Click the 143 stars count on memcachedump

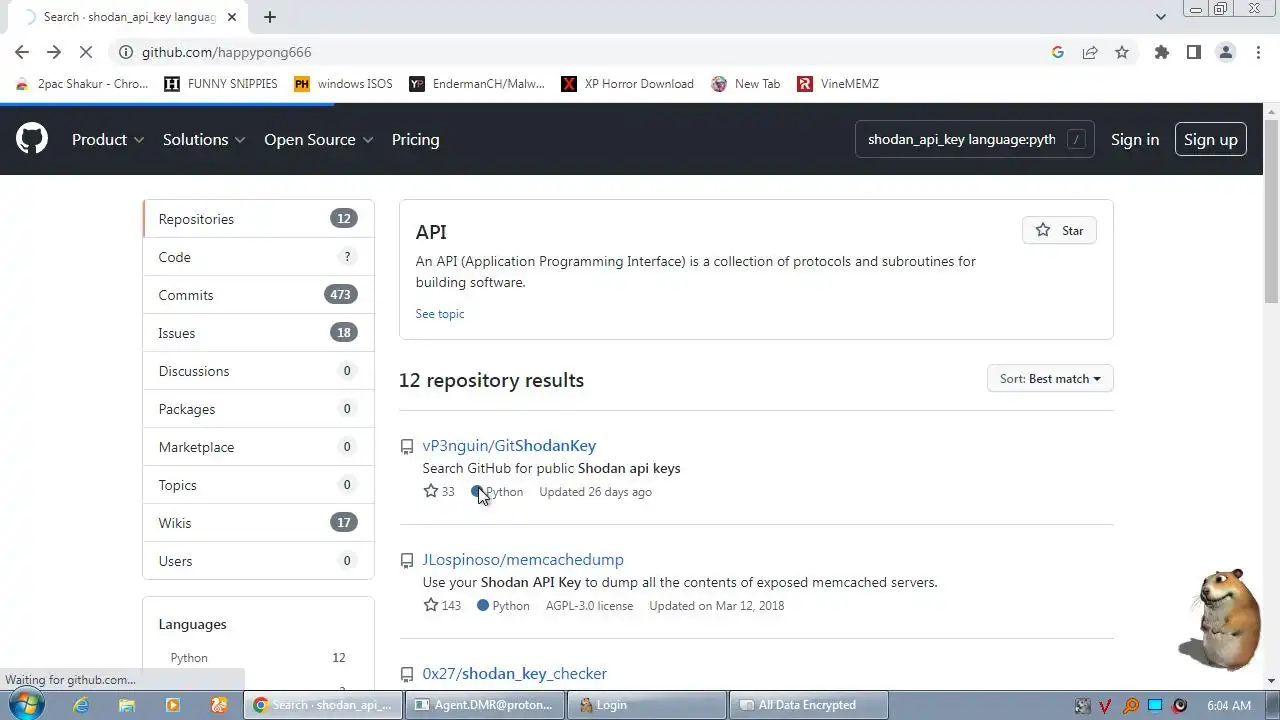point(442,605)
